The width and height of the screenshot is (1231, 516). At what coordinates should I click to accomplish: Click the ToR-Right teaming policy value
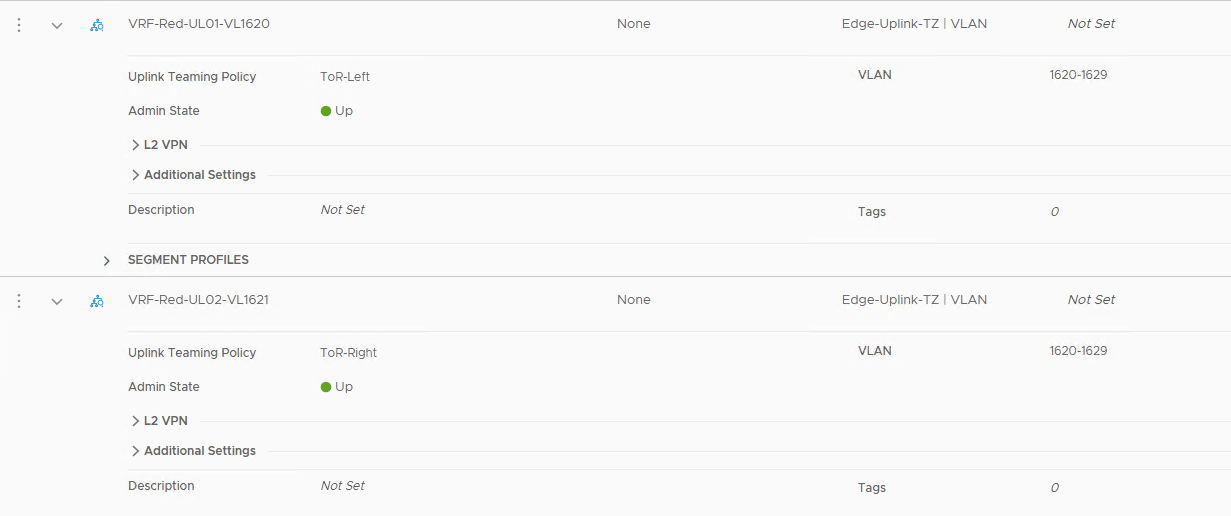[348, 353]
